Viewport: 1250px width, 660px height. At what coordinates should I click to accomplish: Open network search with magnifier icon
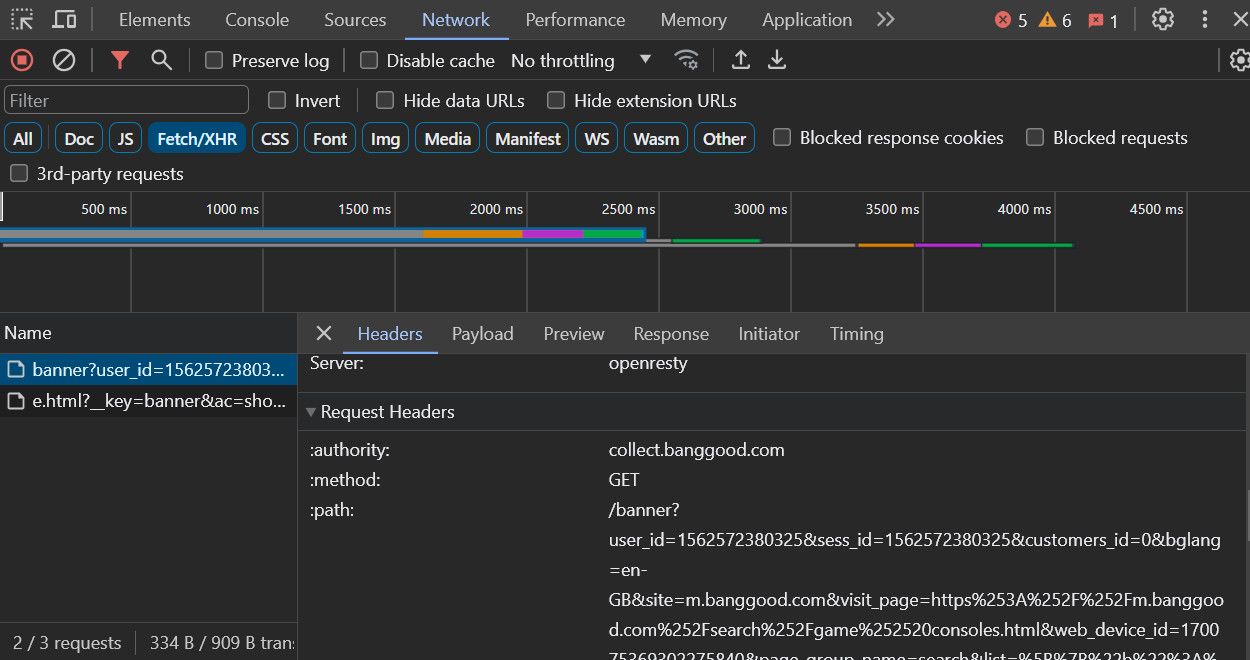[x=162, y=60]
